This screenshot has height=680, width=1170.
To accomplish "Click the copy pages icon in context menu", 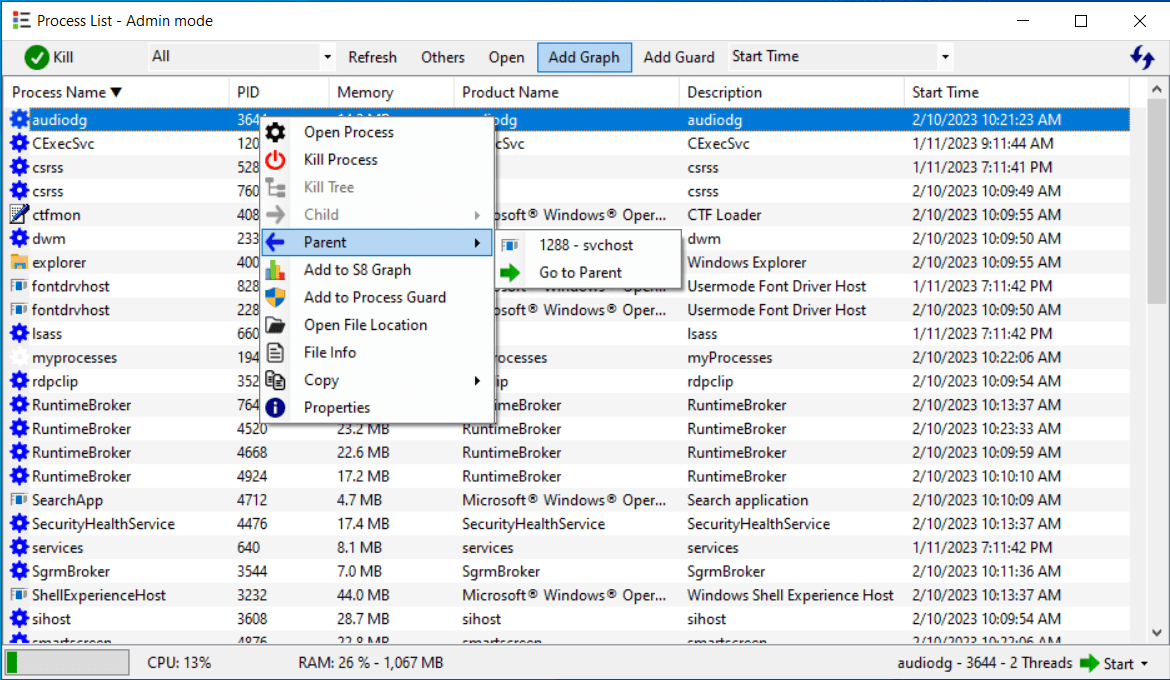I will tap(275, 380).
